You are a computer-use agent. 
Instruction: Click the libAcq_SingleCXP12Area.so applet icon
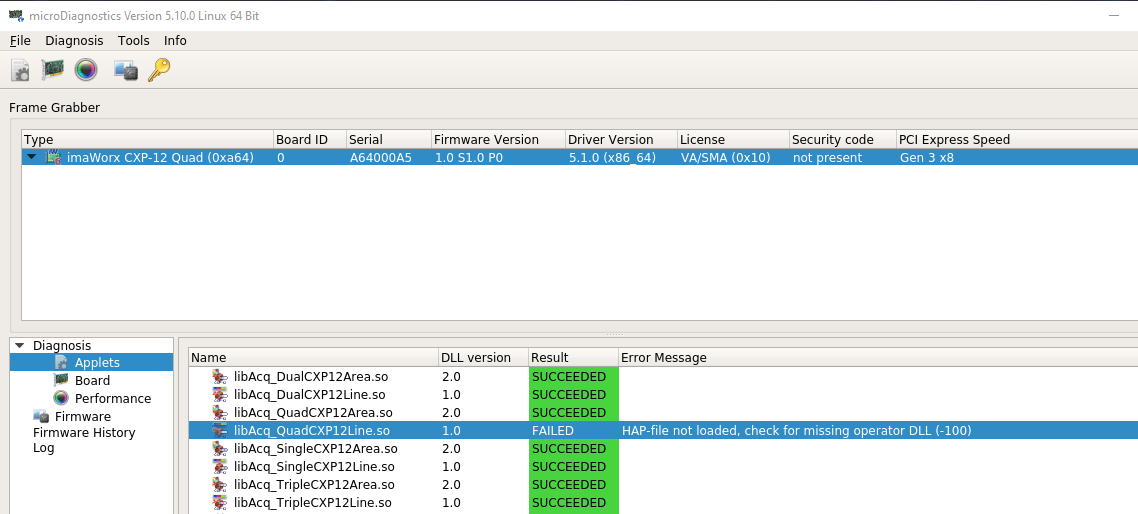pyautogui.click(x=219, y=449)
